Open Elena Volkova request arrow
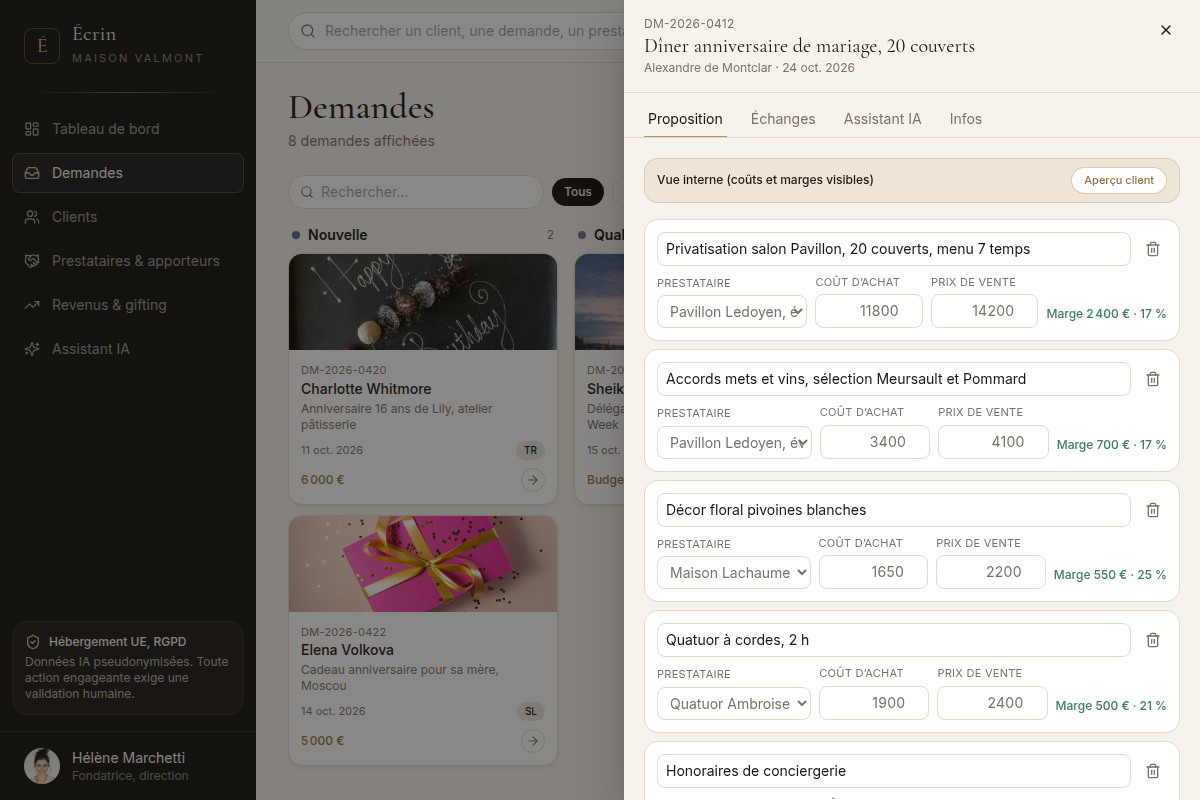This screenshot has height=800, width=1200. 533,741
